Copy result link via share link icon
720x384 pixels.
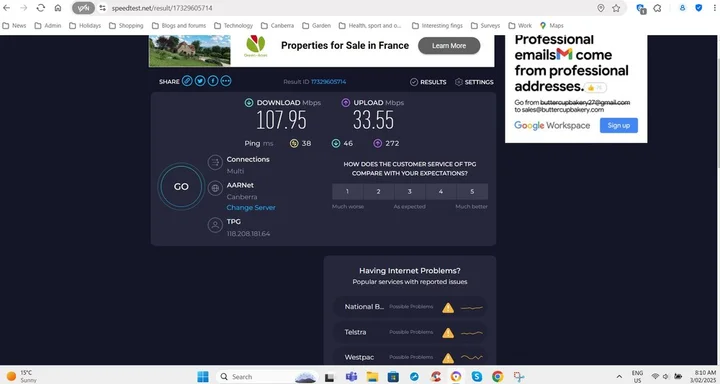pos(187,81)
